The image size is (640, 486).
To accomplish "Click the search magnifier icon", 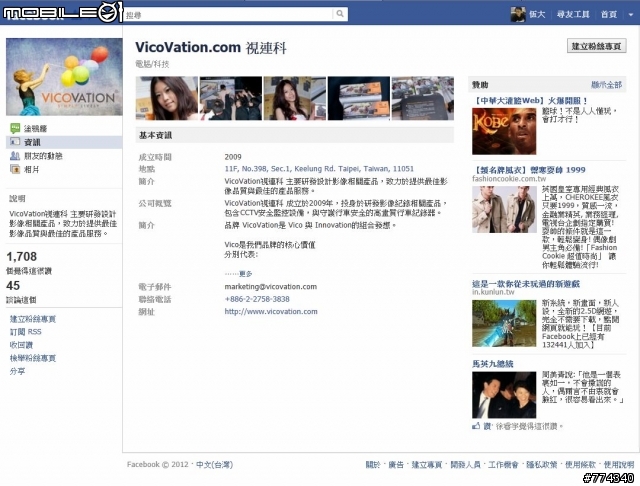I will coord(340,14).
